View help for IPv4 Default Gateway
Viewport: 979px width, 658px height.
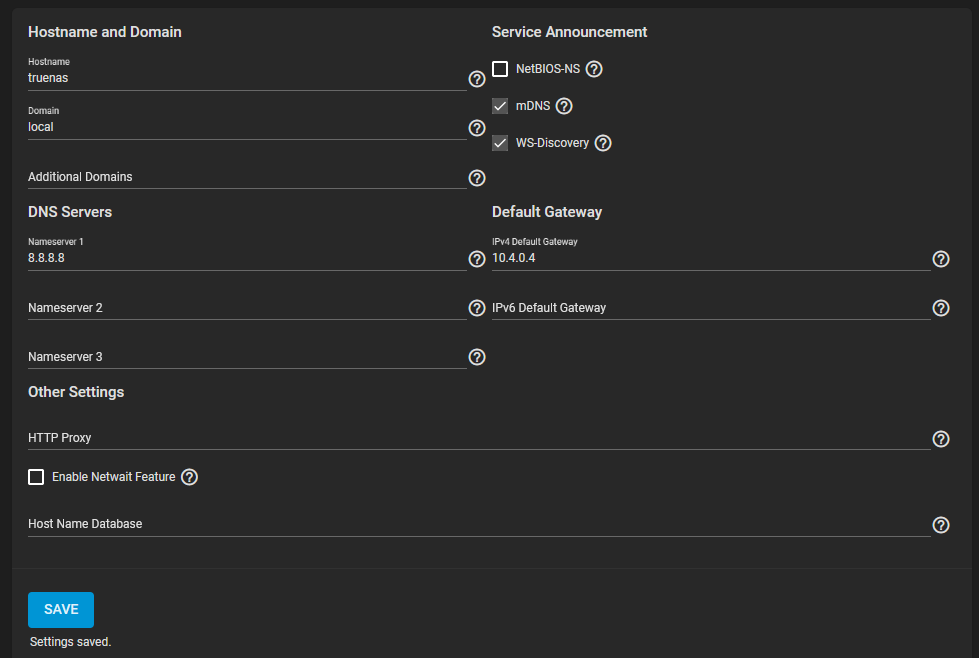pyautogui.click(x=940, y=259)
